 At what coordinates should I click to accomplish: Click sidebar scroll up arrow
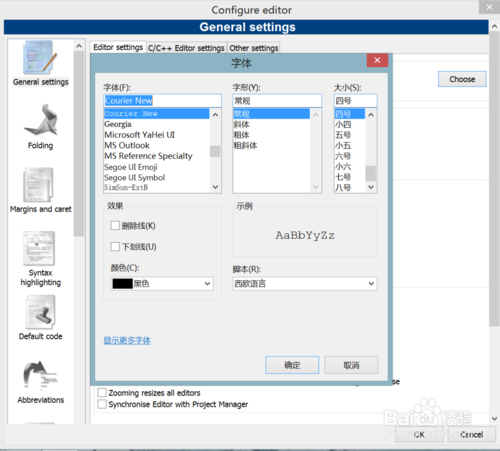coord(79,46)
